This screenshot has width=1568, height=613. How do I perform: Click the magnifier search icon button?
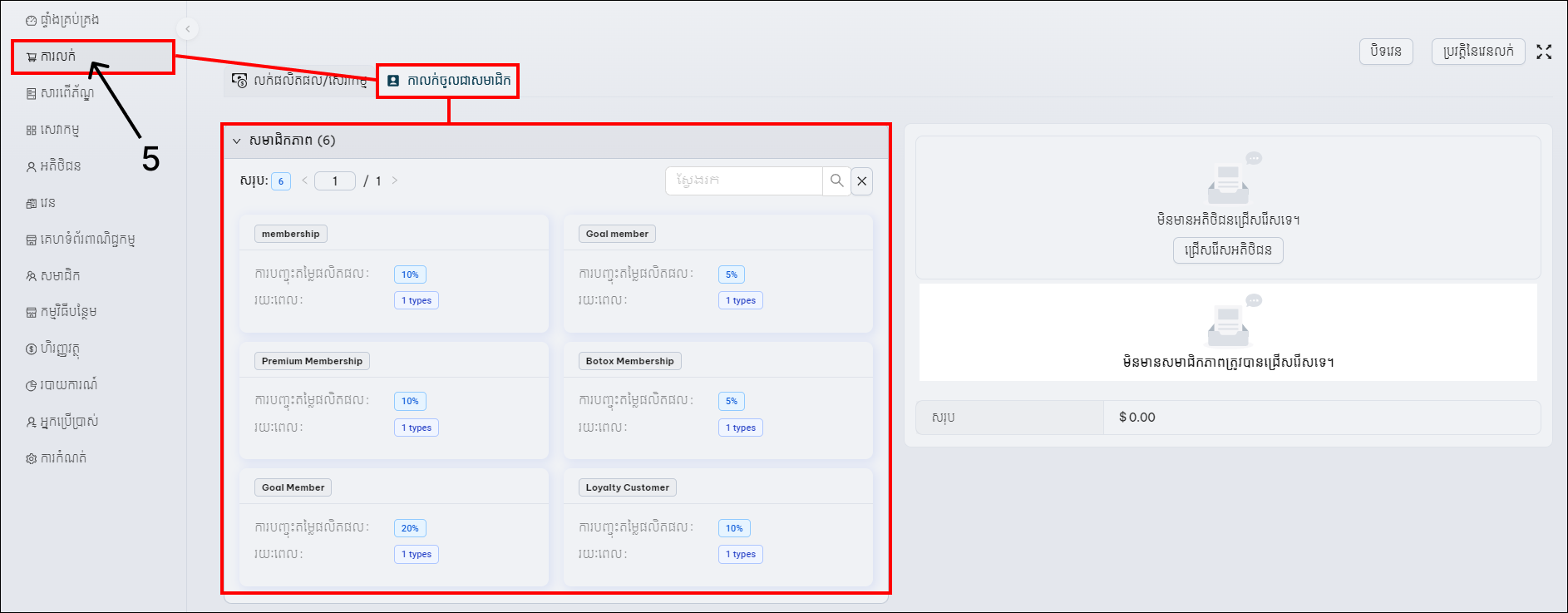click(x=836, y=180)
